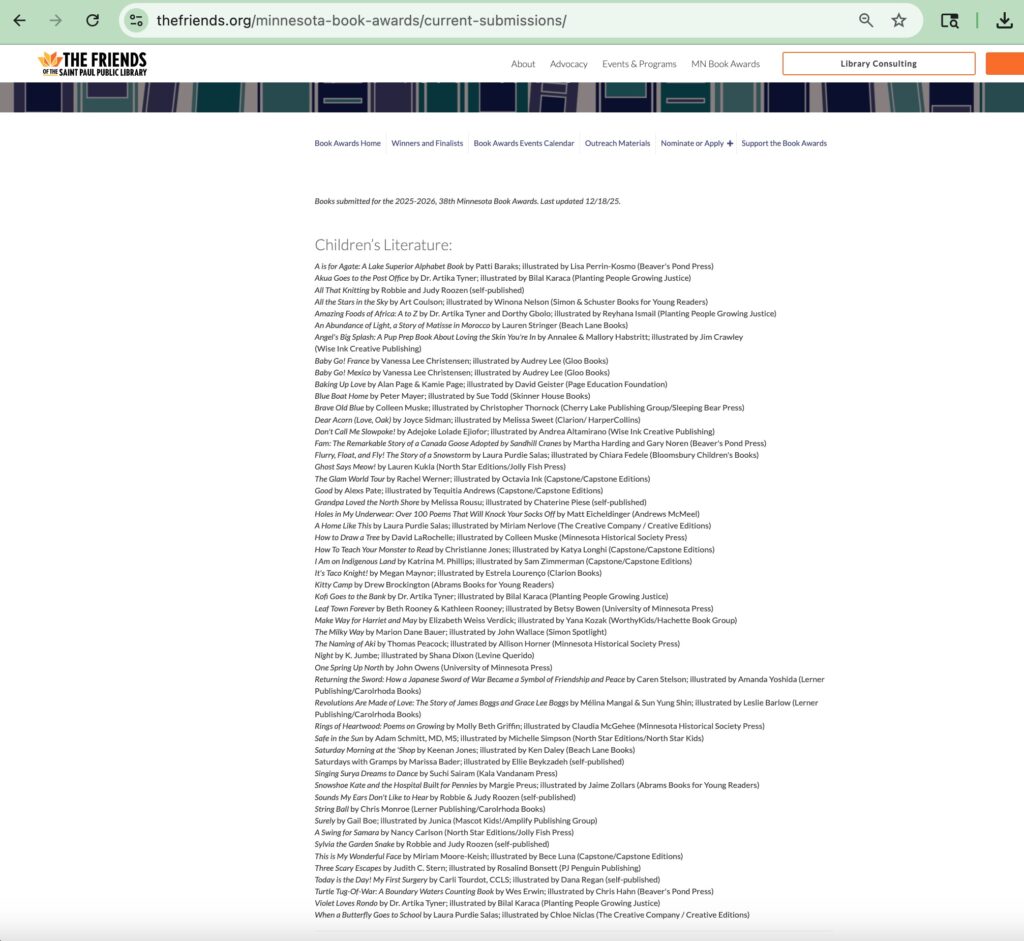This screenshot has width=1024, height=941.
Task: Click the search tabs icon beside the star
Action: coord(950,20)
